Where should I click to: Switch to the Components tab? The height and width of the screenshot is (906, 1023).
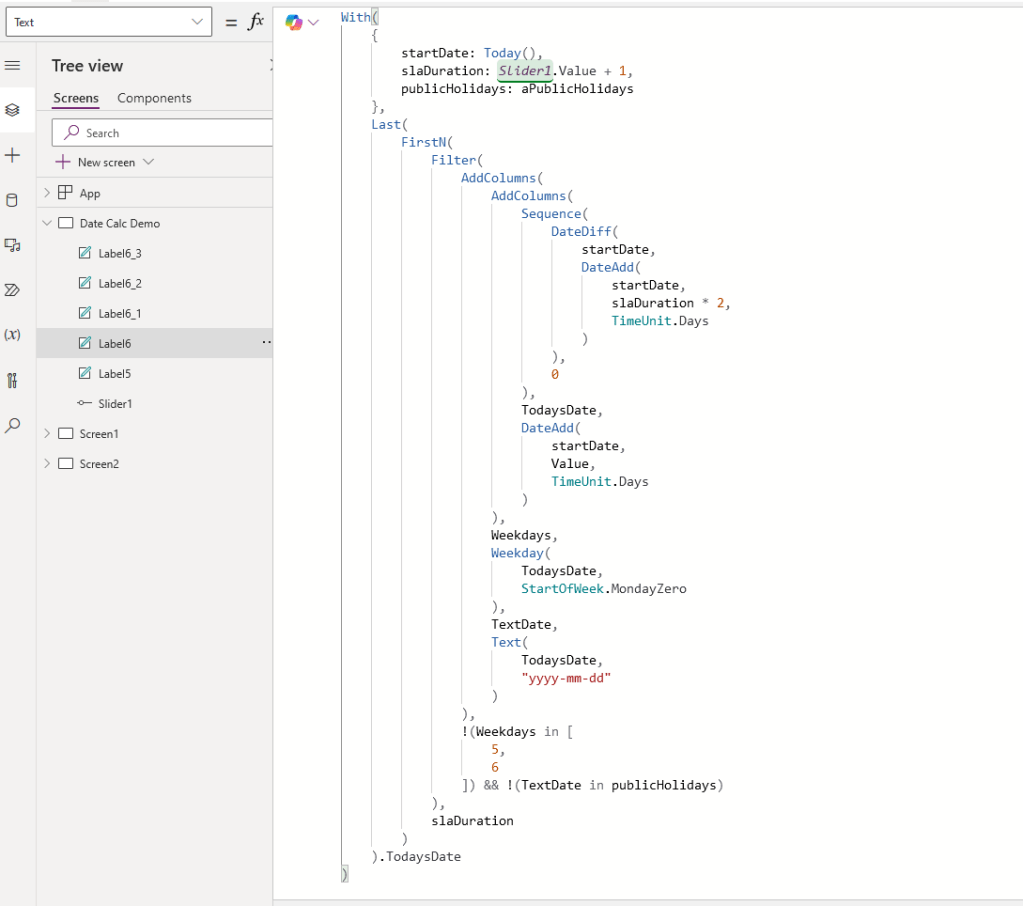point(154,98)
